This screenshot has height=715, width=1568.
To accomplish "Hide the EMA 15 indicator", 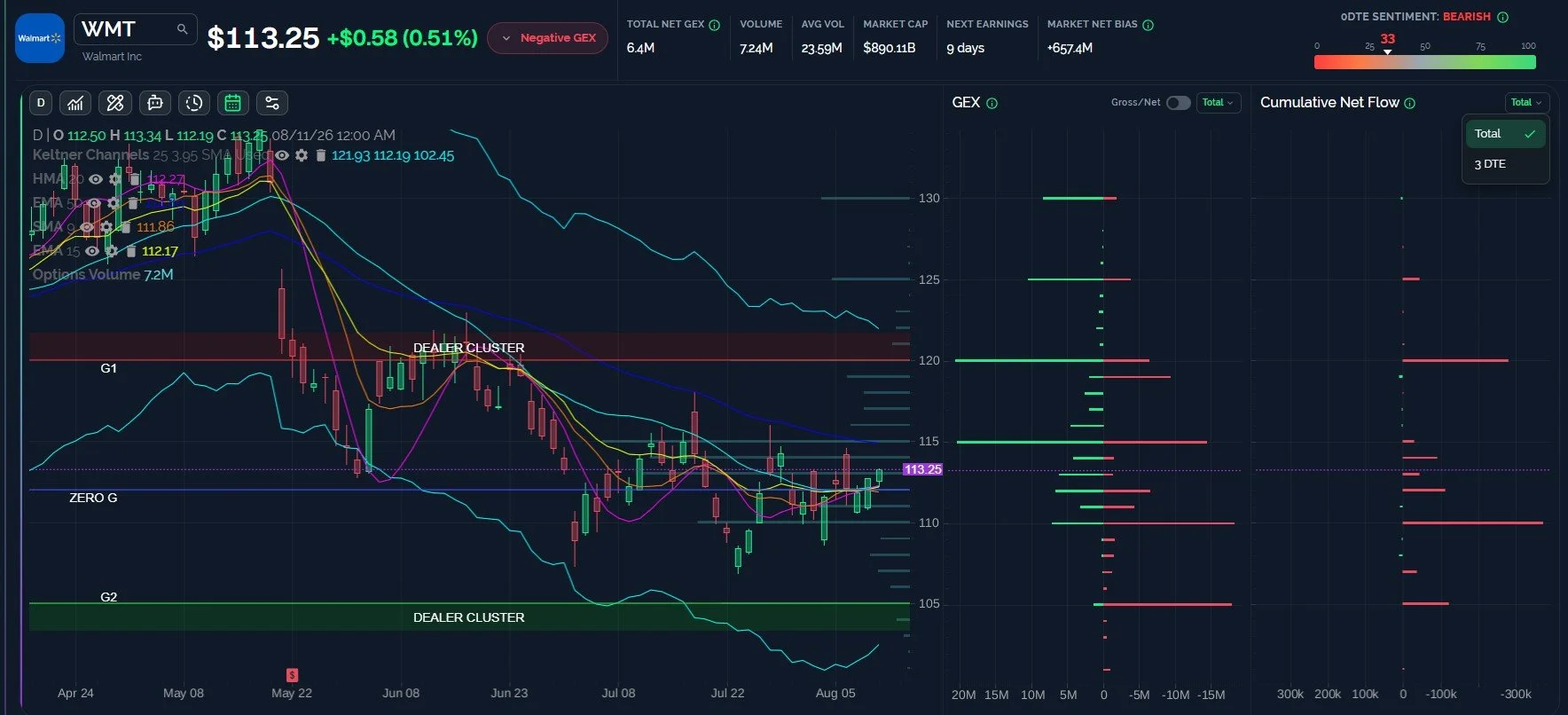I will pyautogui.click(x=91, y=251).
